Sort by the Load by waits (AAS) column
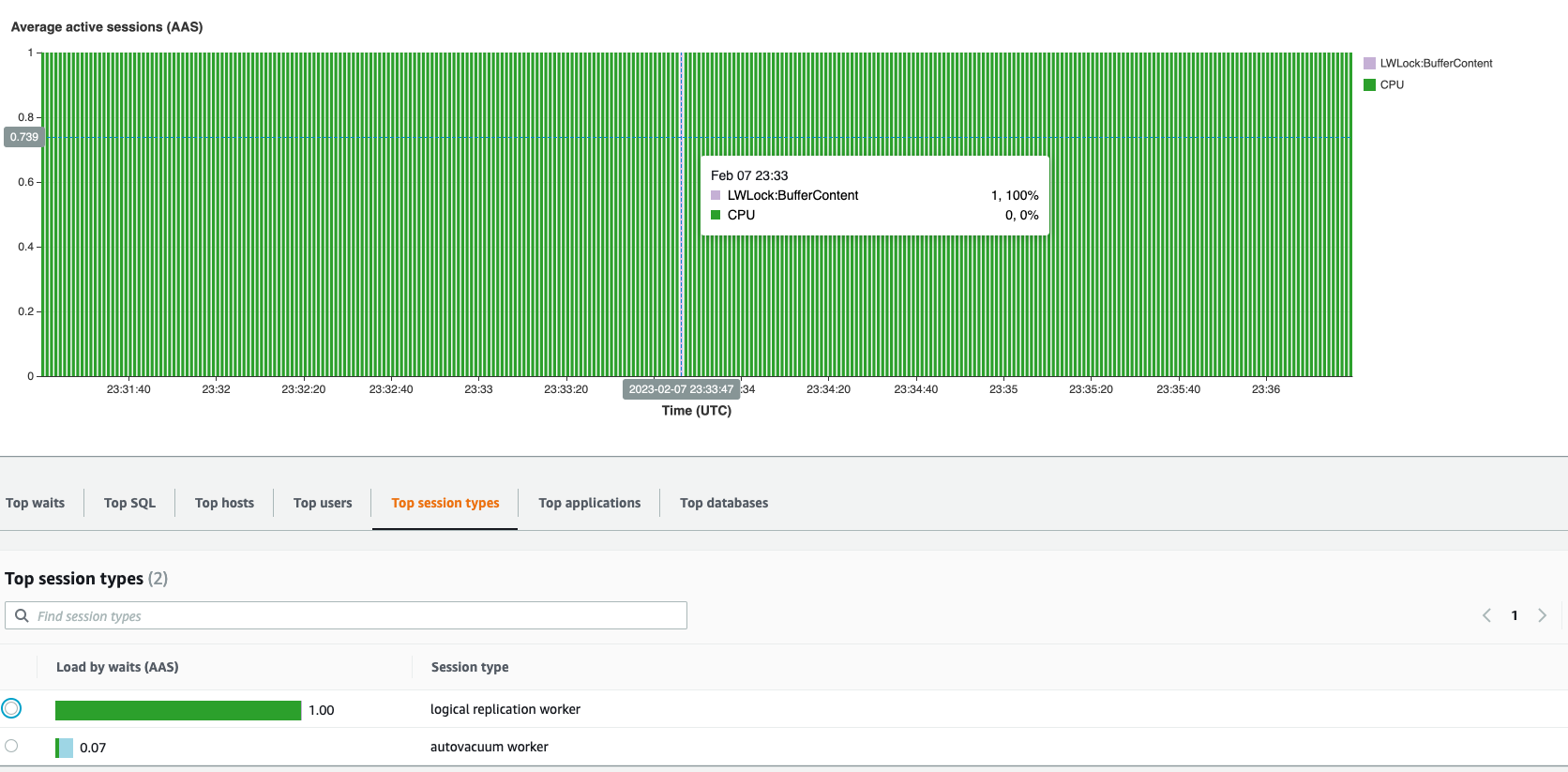This screenshot has height=772, width=1568. [117, 667]
